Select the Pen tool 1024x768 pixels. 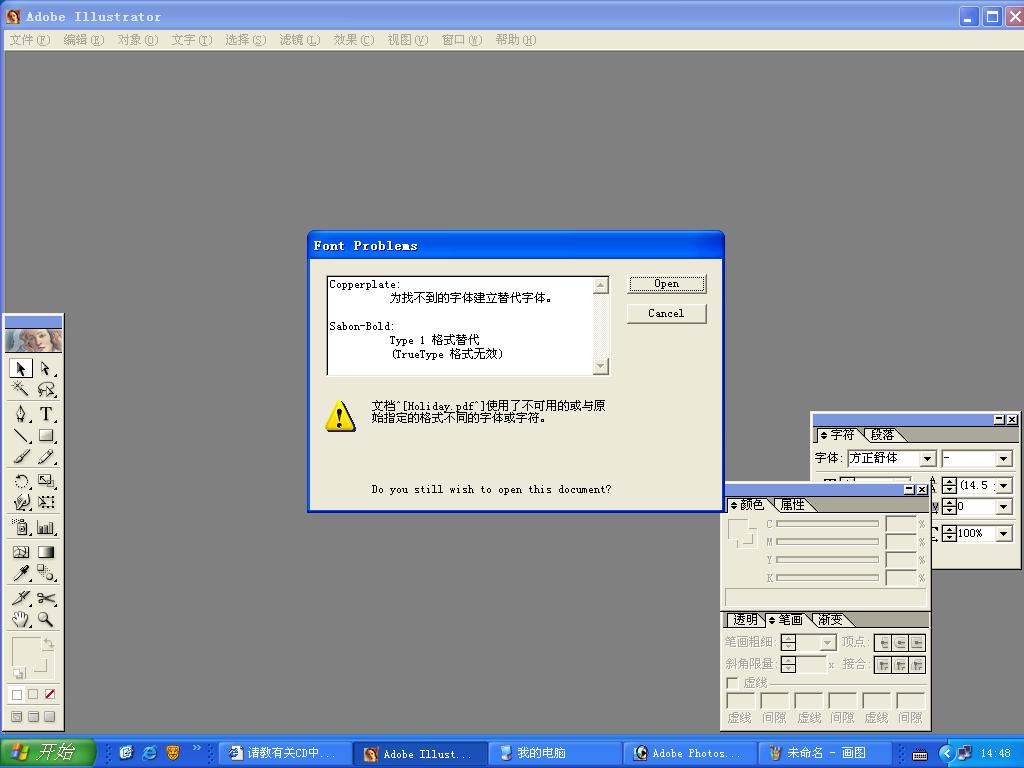tap(21, 414)
